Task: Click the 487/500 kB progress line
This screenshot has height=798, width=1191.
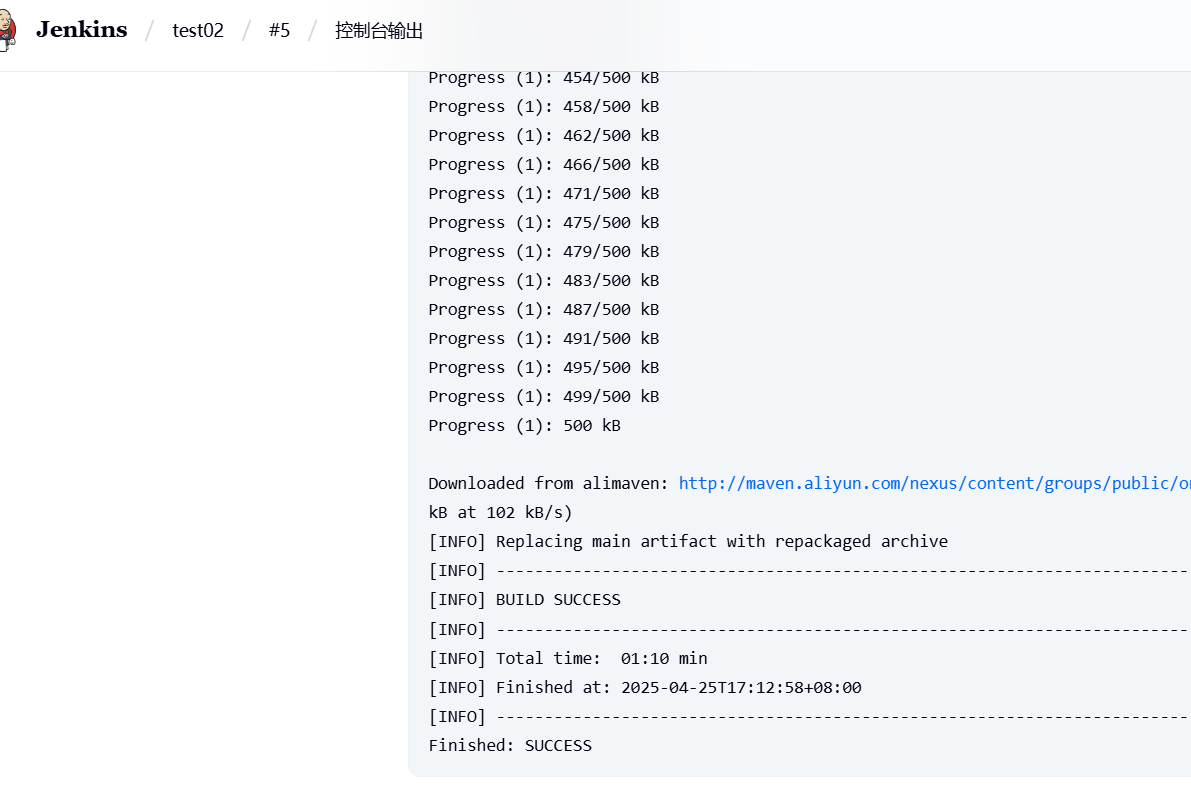Action: pos(543,309)
